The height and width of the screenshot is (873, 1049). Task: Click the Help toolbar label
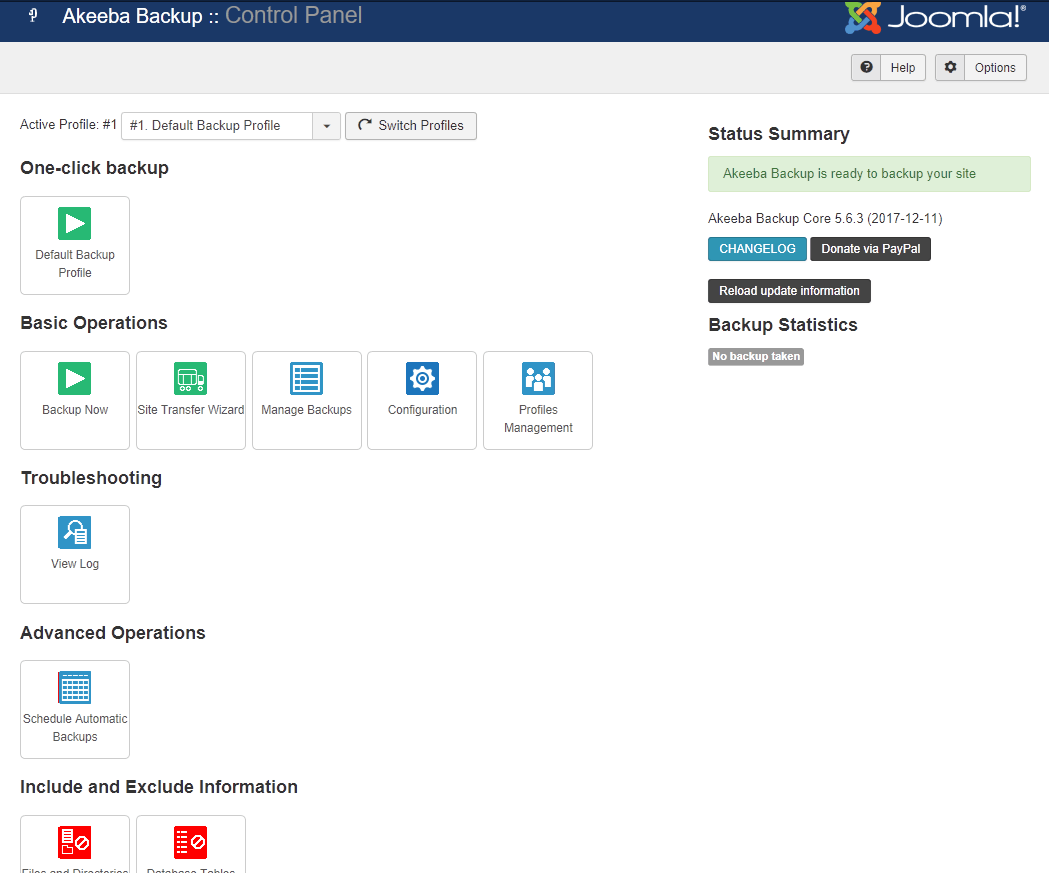pyautogui.click(x=903, y=68)
